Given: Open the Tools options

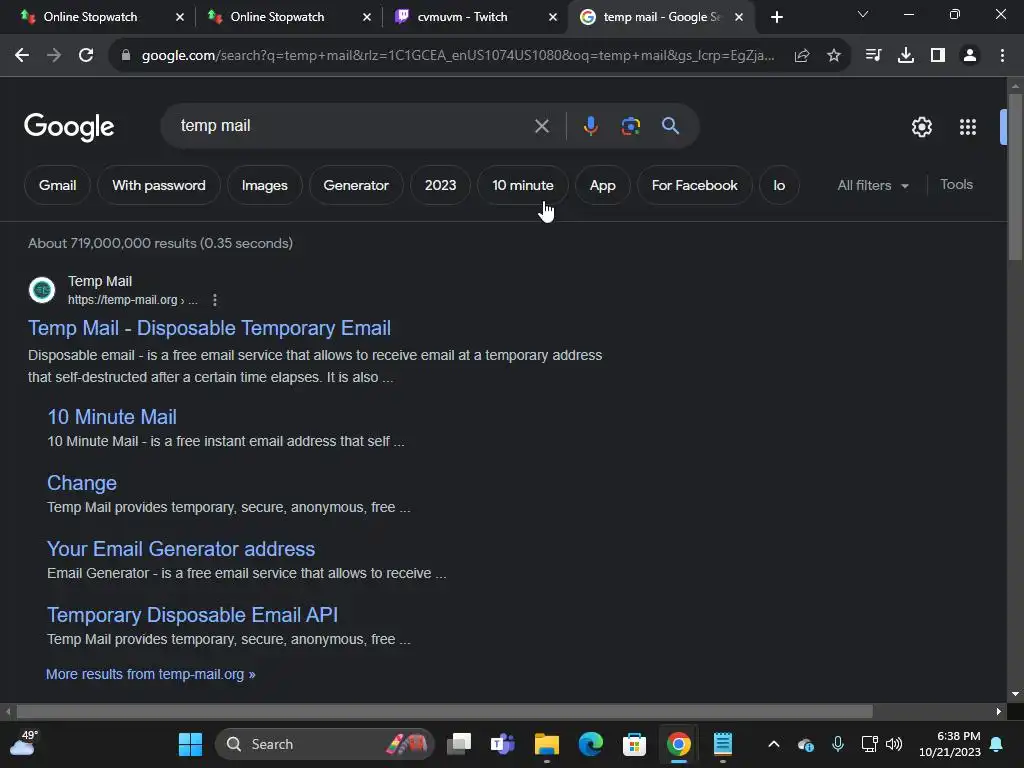Looking at the screenshot, I should (x=956, y=185).
